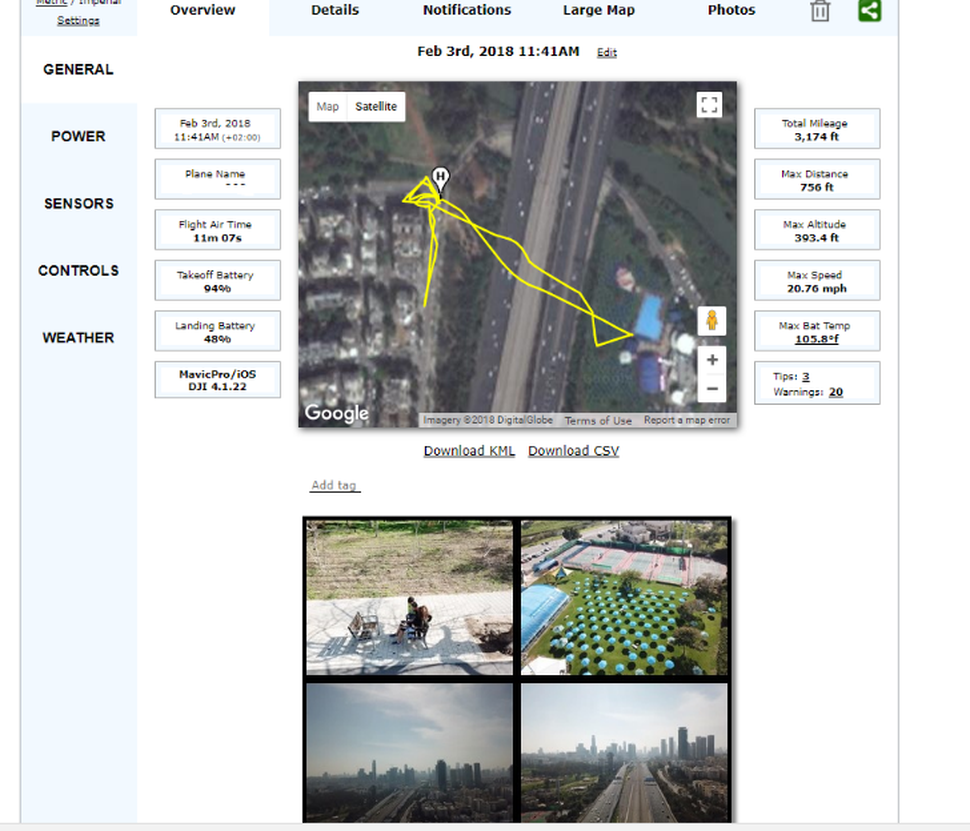970x831 pixels.
Task: Open the tennis courts aerial photo thumbnail
Action: coord(624,597)
